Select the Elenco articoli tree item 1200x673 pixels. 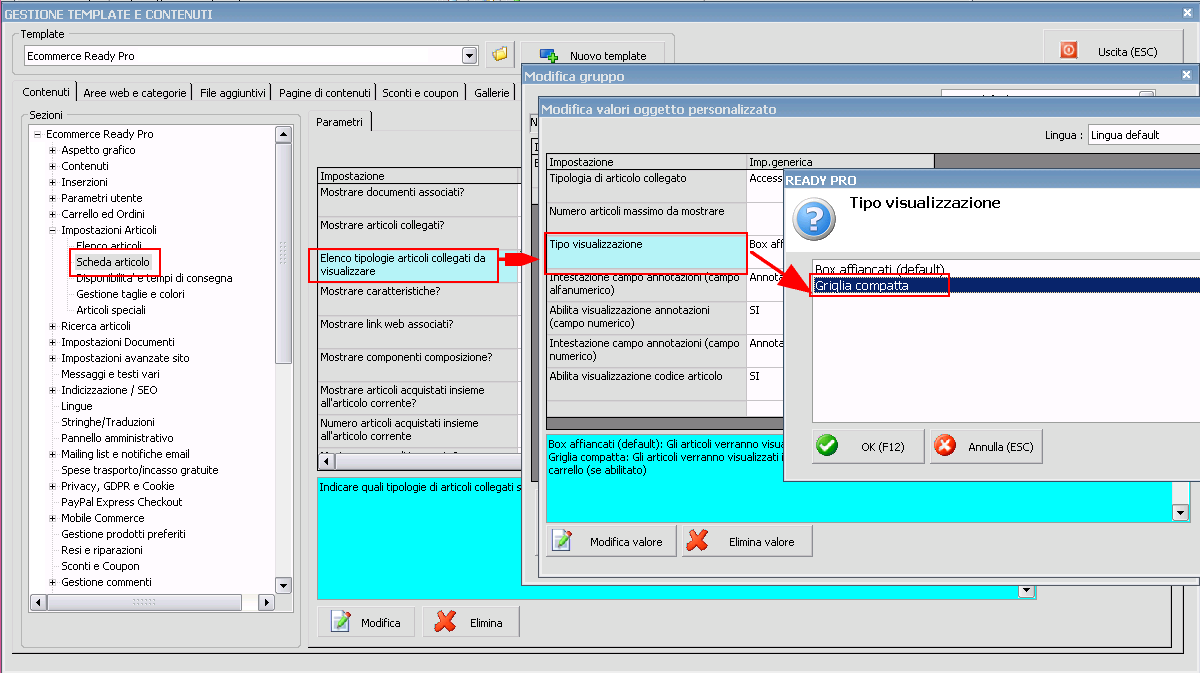coord(109,246)
